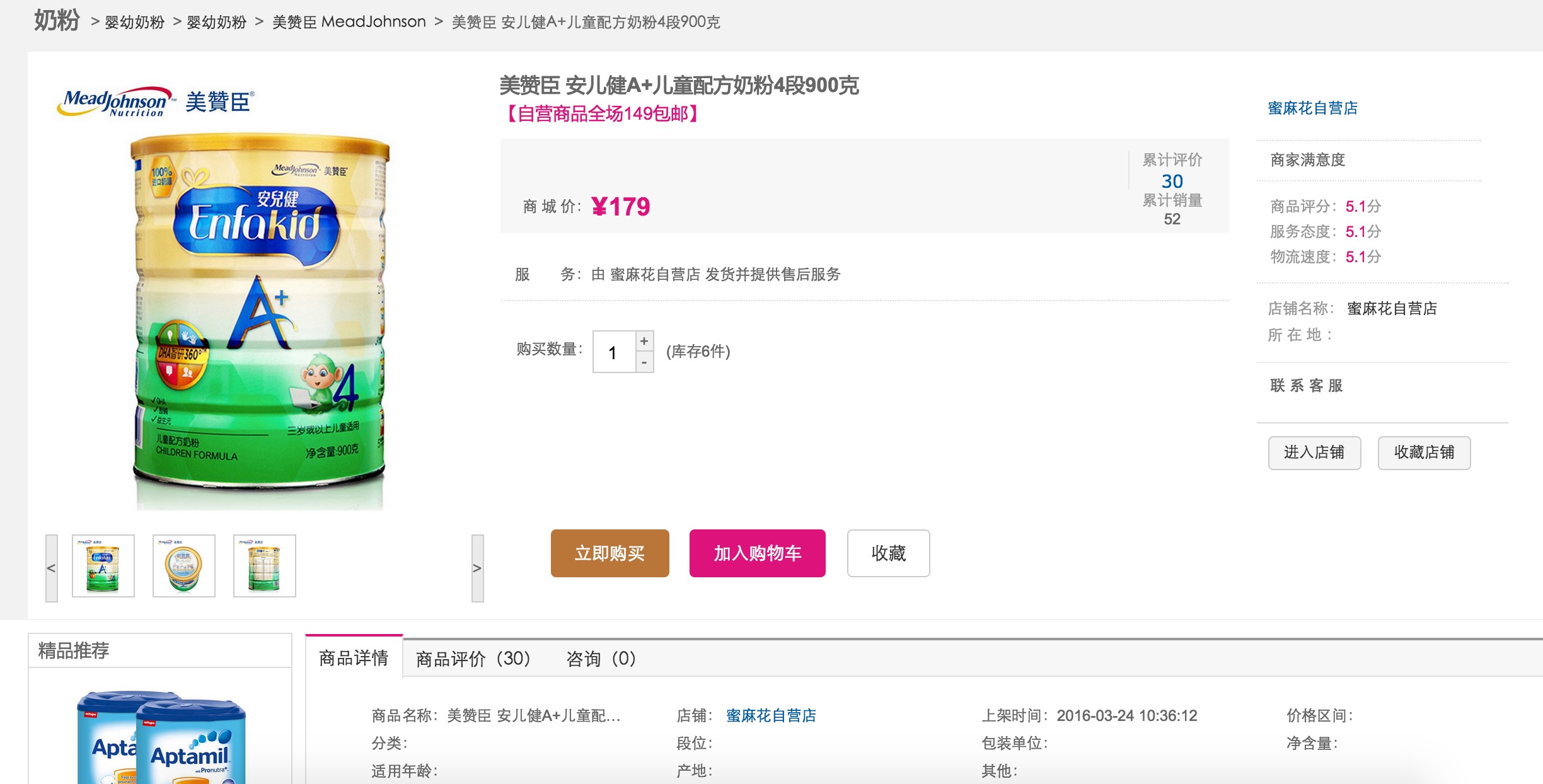Viewport: 1543px width, 784px height.
Task: Click the 商品评分 5.1分 rating
Action: [x=1326, y=206]
